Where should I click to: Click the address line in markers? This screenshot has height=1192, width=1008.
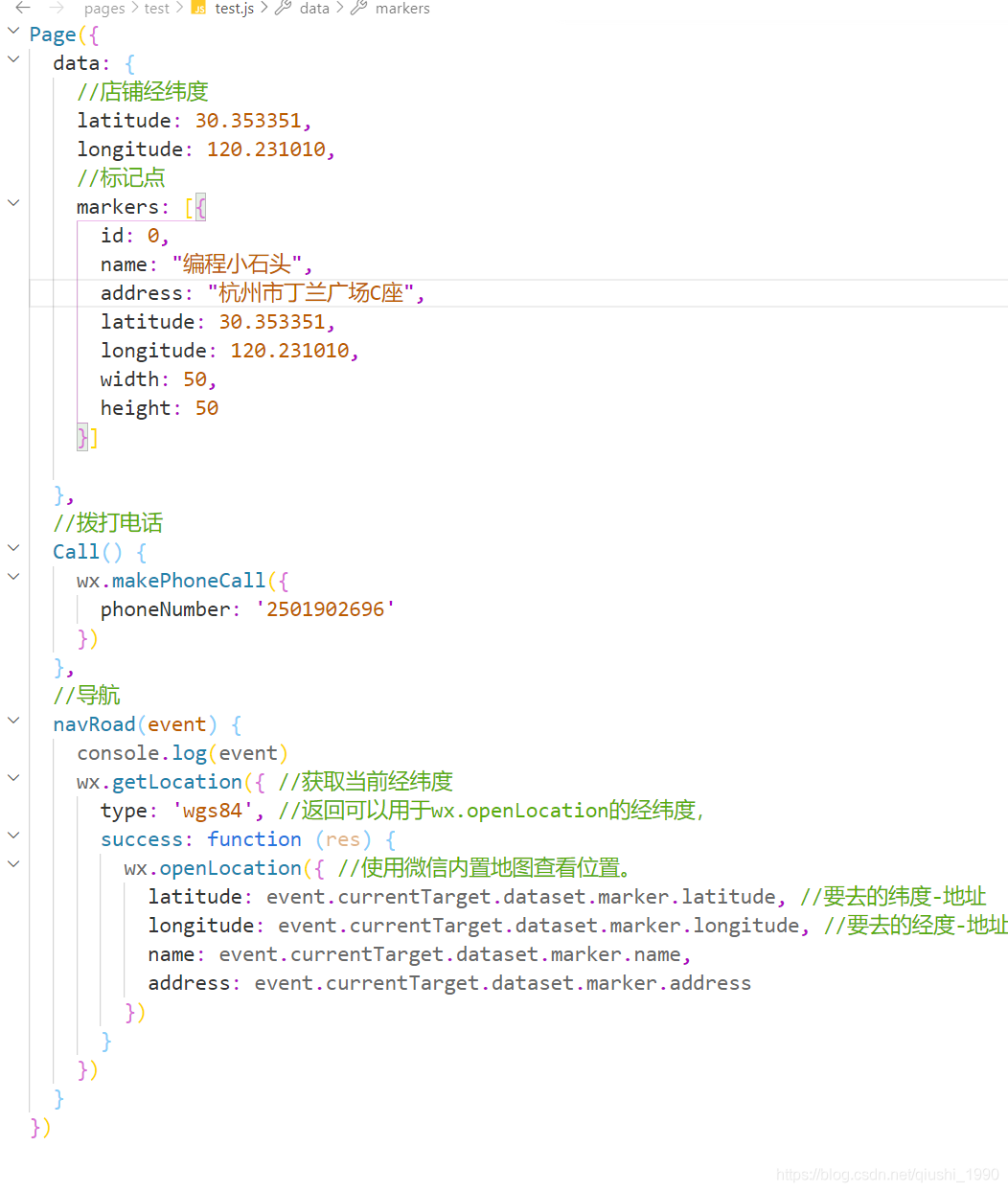coord(263,293)
